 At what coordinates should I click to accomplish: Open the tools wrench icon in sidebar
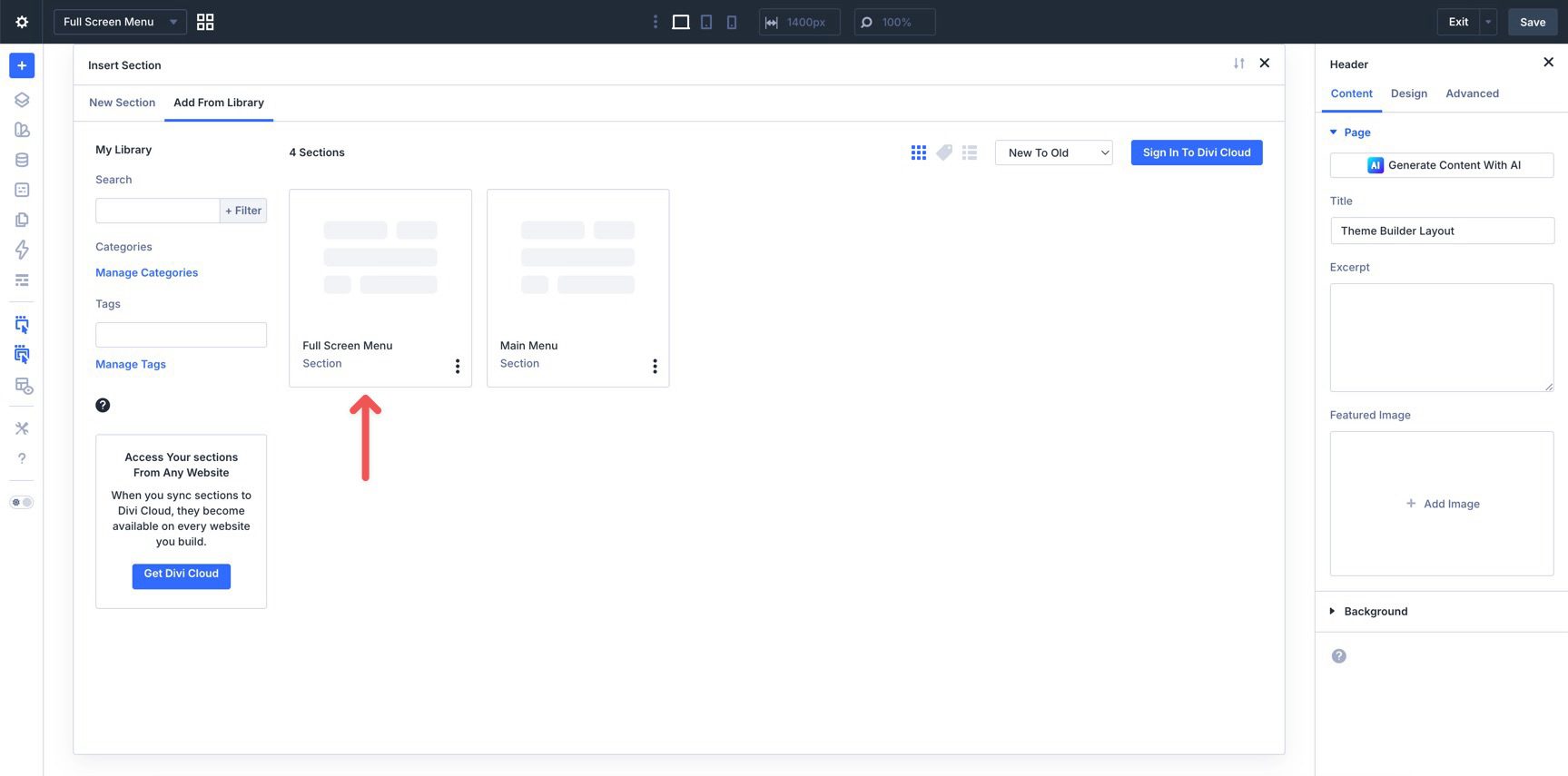pyautogui.click(x=22, y=428)
